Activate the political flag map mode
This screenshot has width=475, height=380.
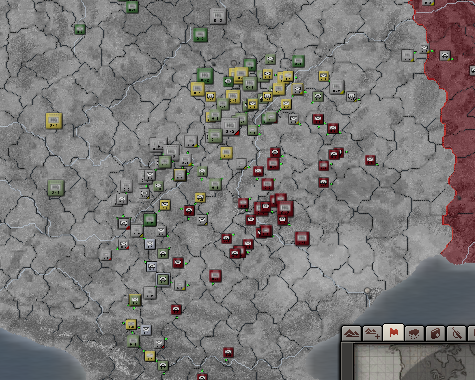coord(393,332)
